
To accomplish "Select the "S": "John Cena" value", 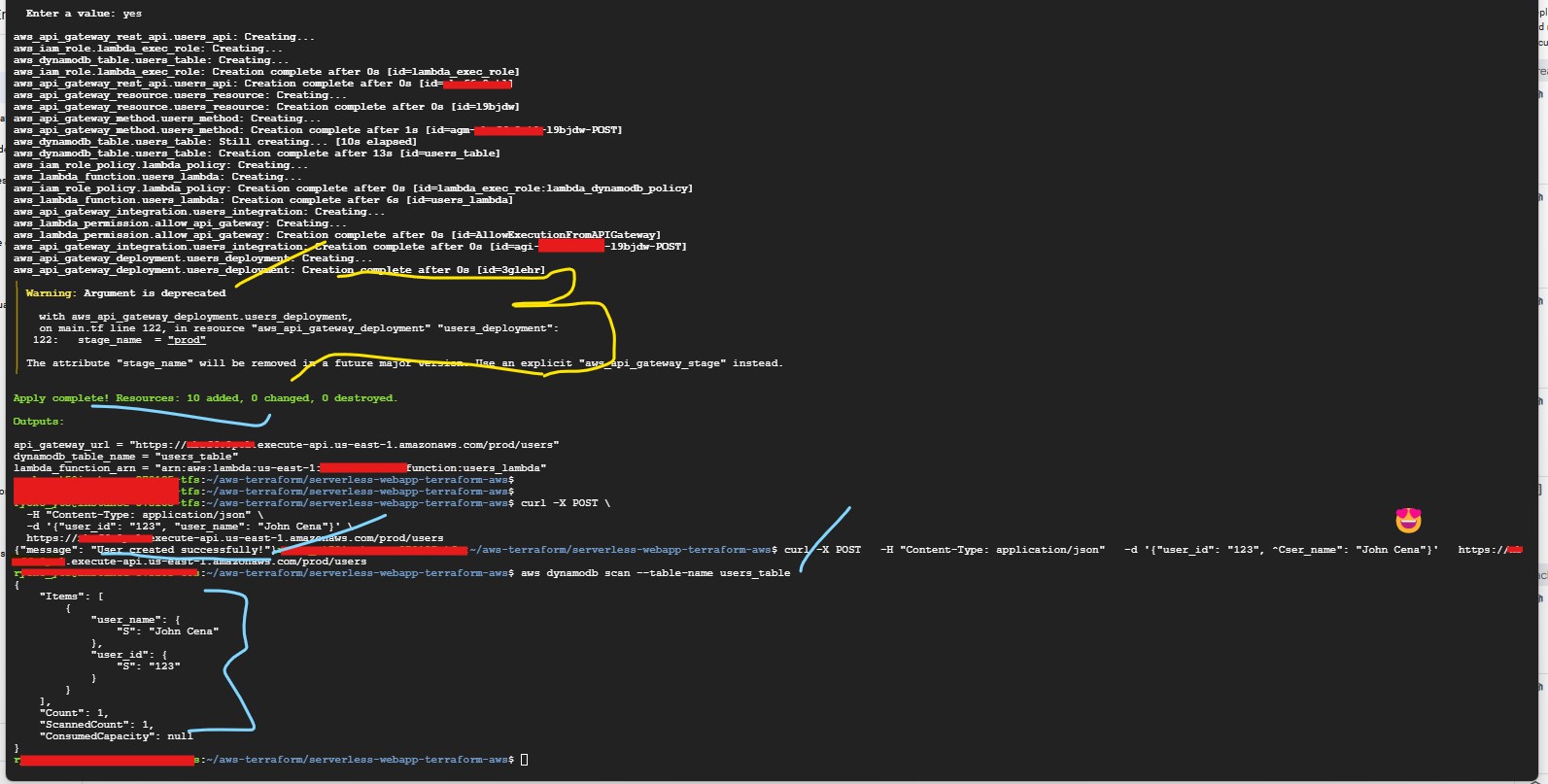I will point(167,631).
